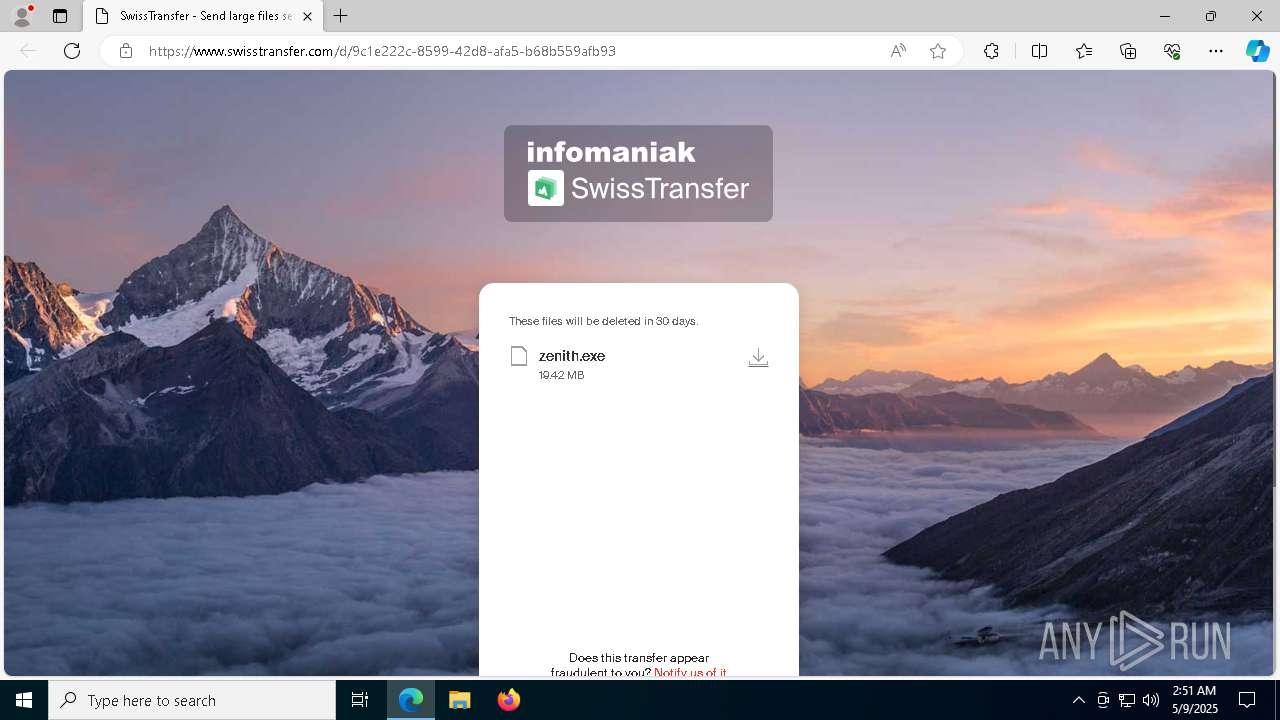Screen dimensions: 1280x720
Task: Click the files deleted in 30 days notice
Action: 603,321
